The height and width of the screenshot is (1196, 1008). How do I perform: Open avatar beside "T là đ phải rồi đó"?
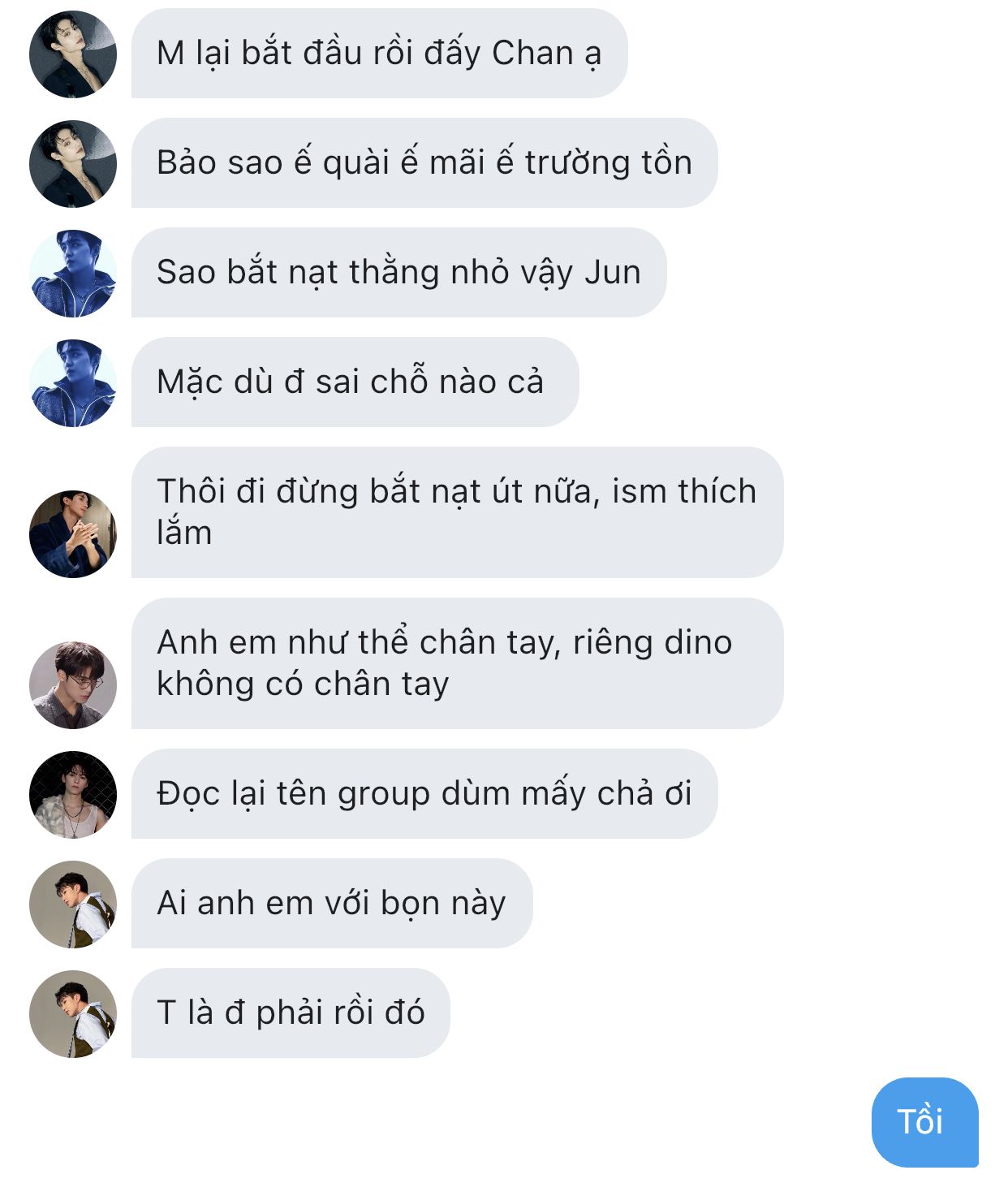point(73,1014)
